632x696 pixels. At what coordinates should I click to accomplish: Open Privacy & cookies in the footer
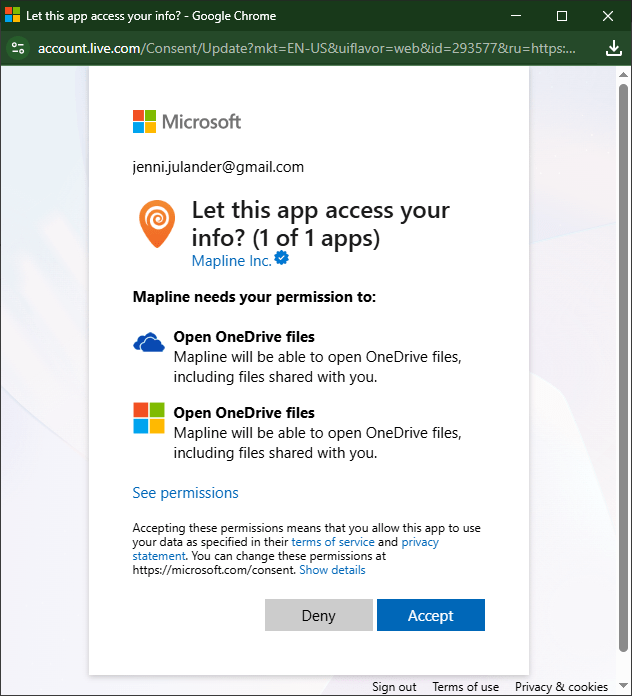[x=561, y=687]
